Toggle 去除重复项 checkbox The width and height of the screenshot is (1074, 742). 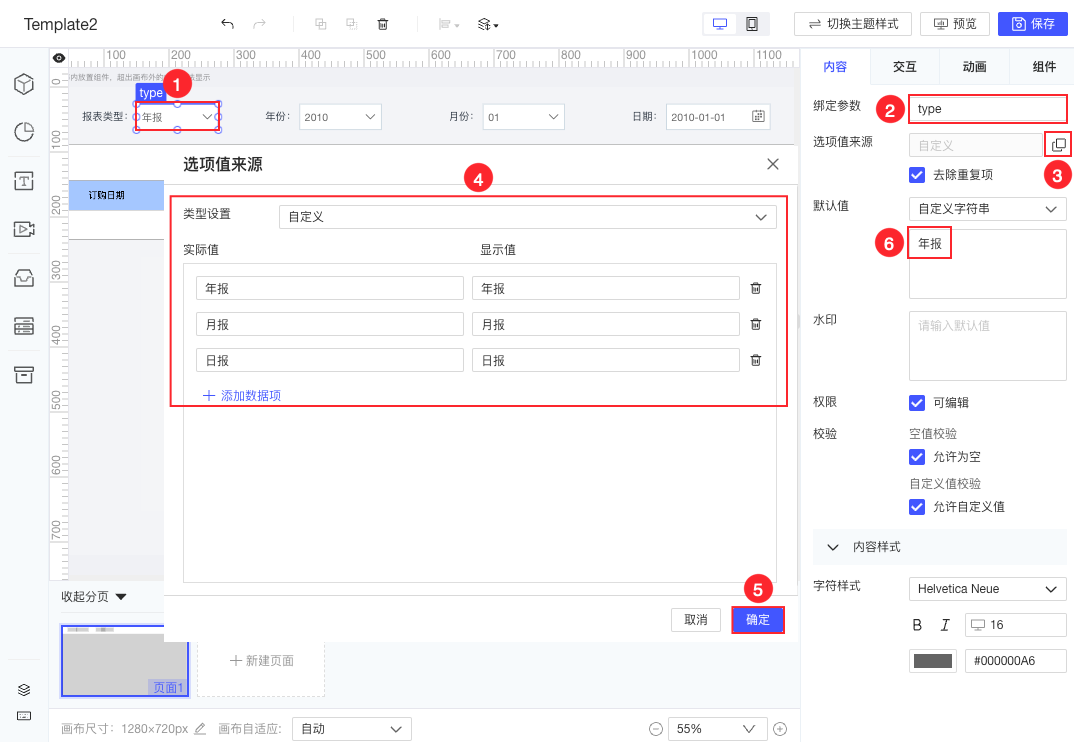(916, 175)
